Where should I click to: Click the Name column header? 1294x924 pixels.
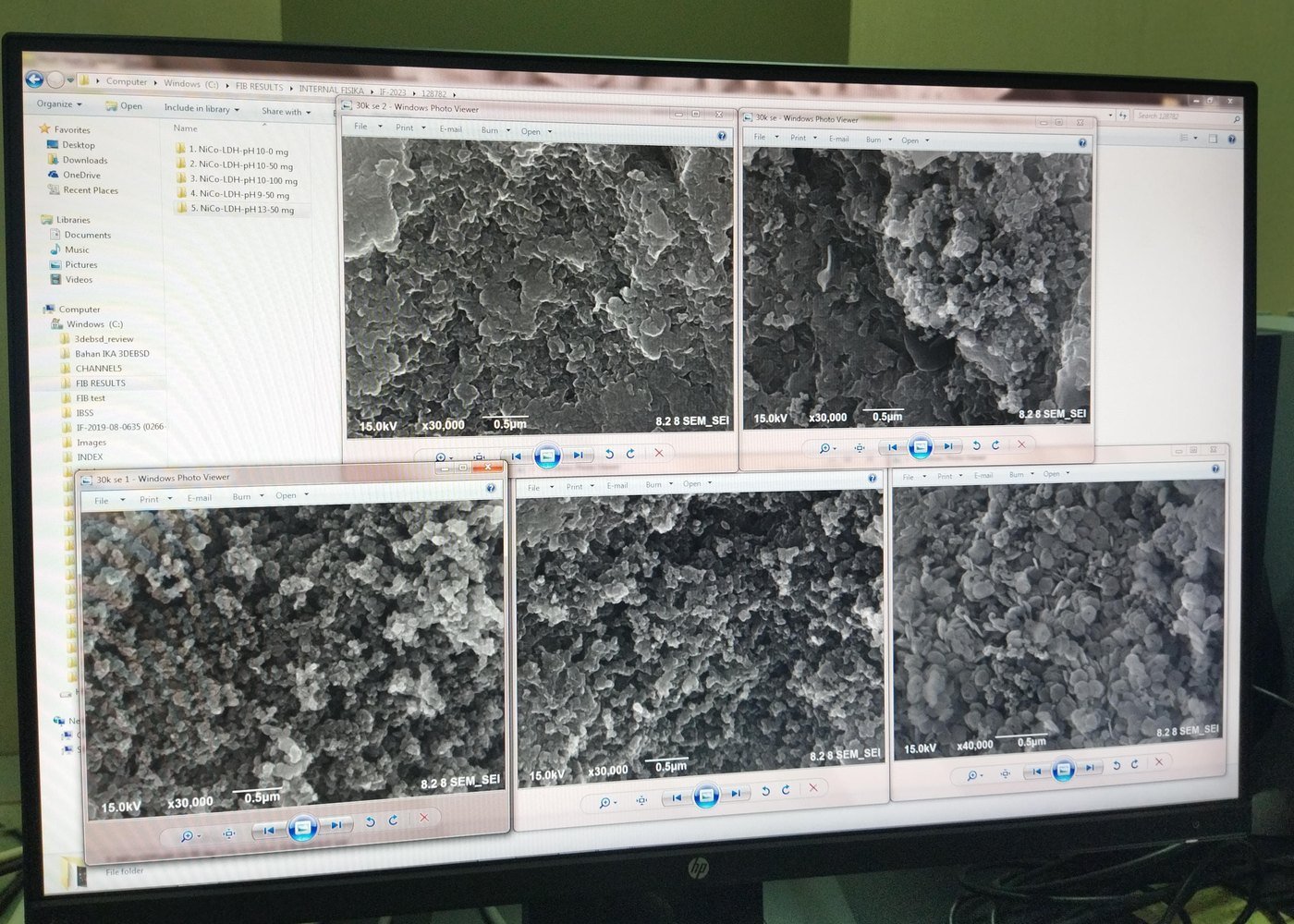pos(186,128)
